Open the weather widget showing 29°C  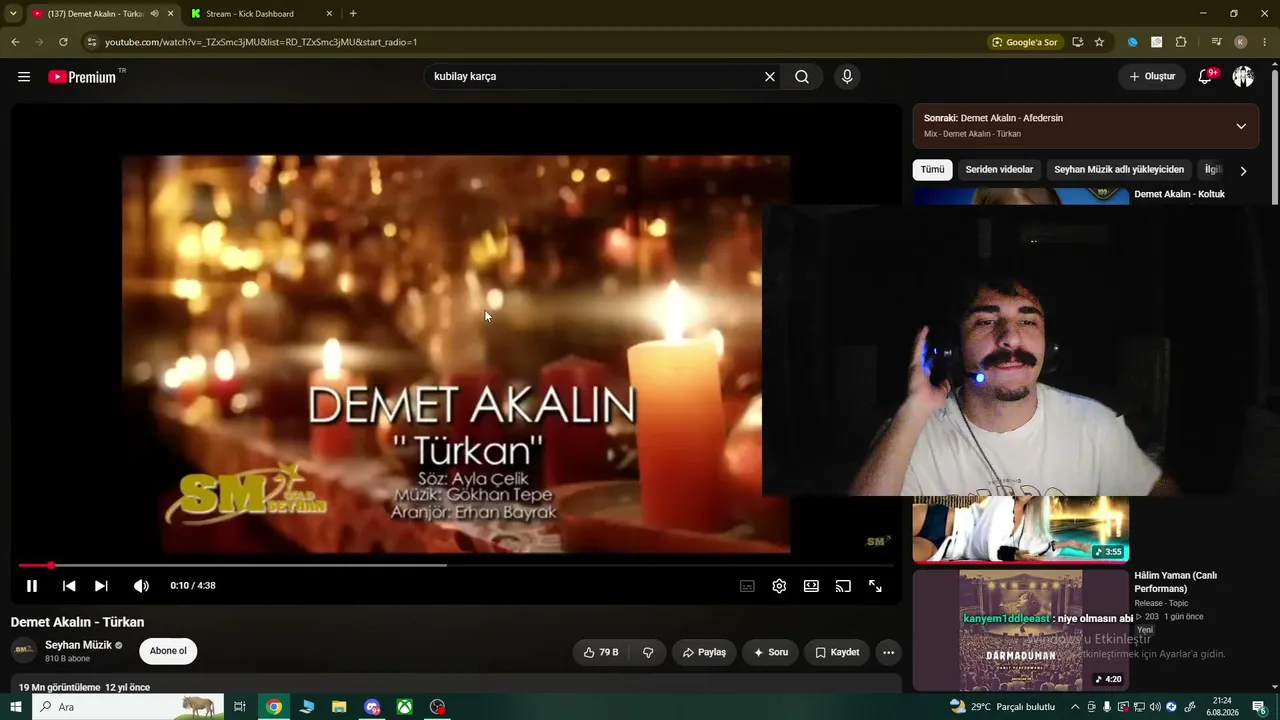point(1002,707)
